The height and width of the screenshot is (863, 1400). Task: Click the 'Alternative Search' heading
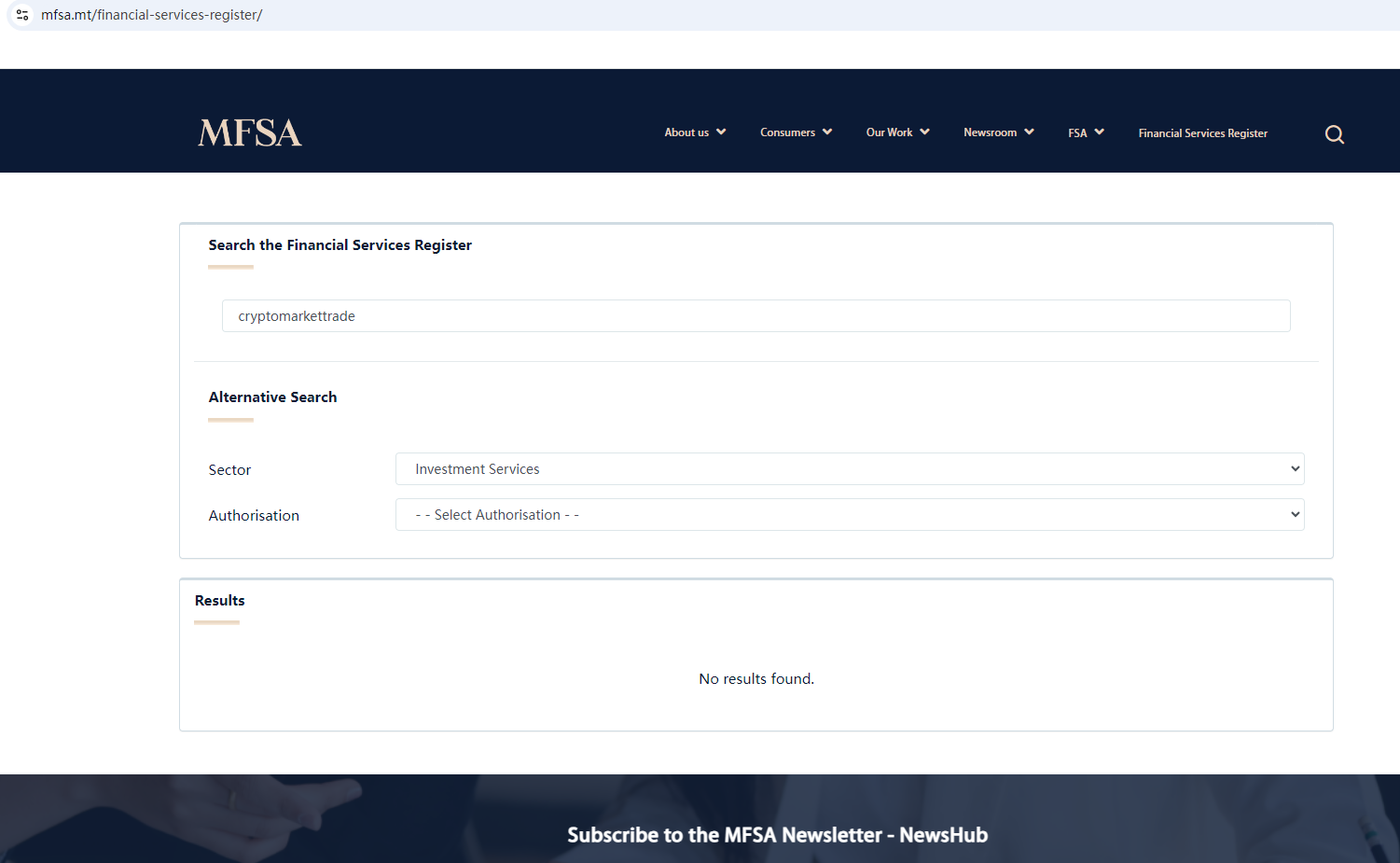click(x=272, y=397)
